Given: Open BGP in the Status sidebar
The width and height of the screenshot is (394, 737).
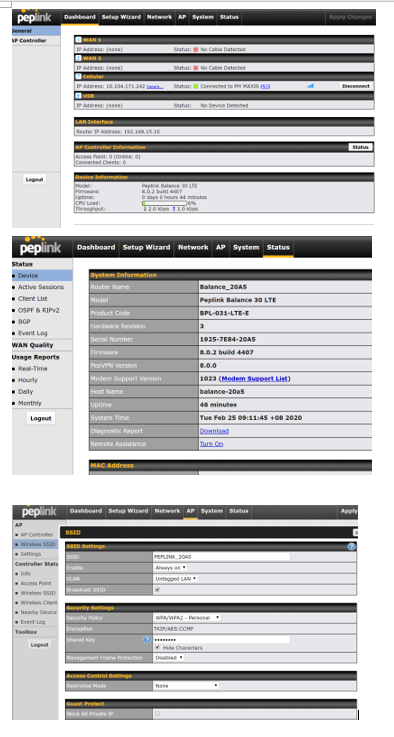Looking at the screenshot, I should coord(24,322).
